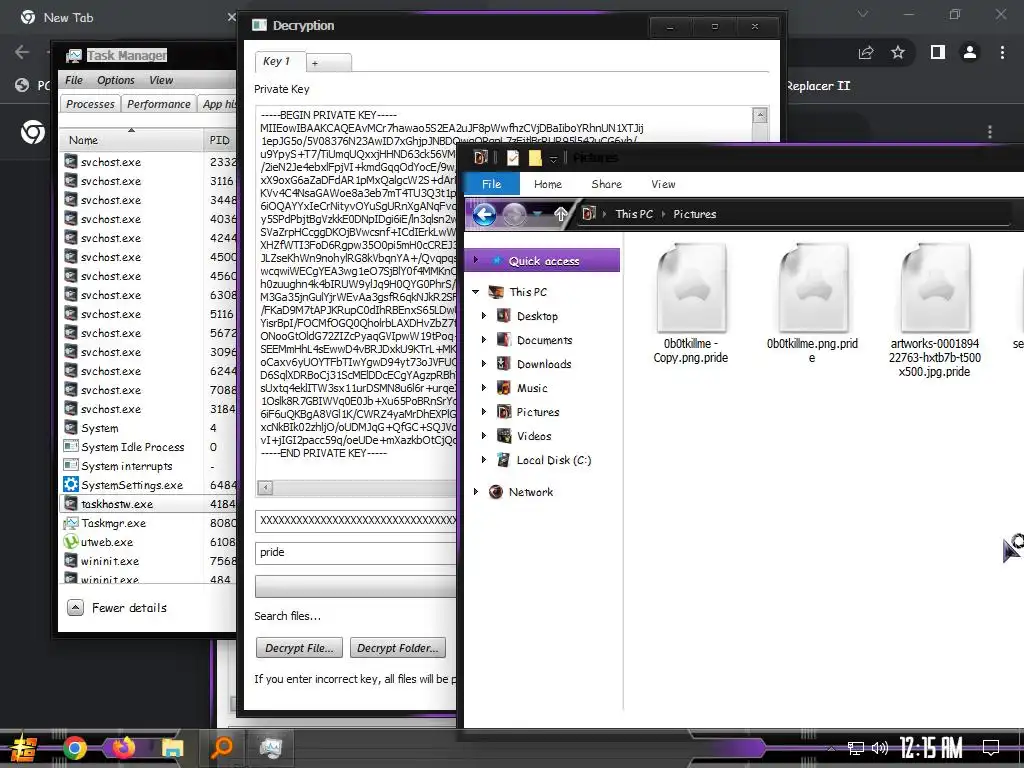The image size is (1024, 768).
Task: Open the Quick Access toolbar dropdown arrow
Action: click(x=553, y=159)
